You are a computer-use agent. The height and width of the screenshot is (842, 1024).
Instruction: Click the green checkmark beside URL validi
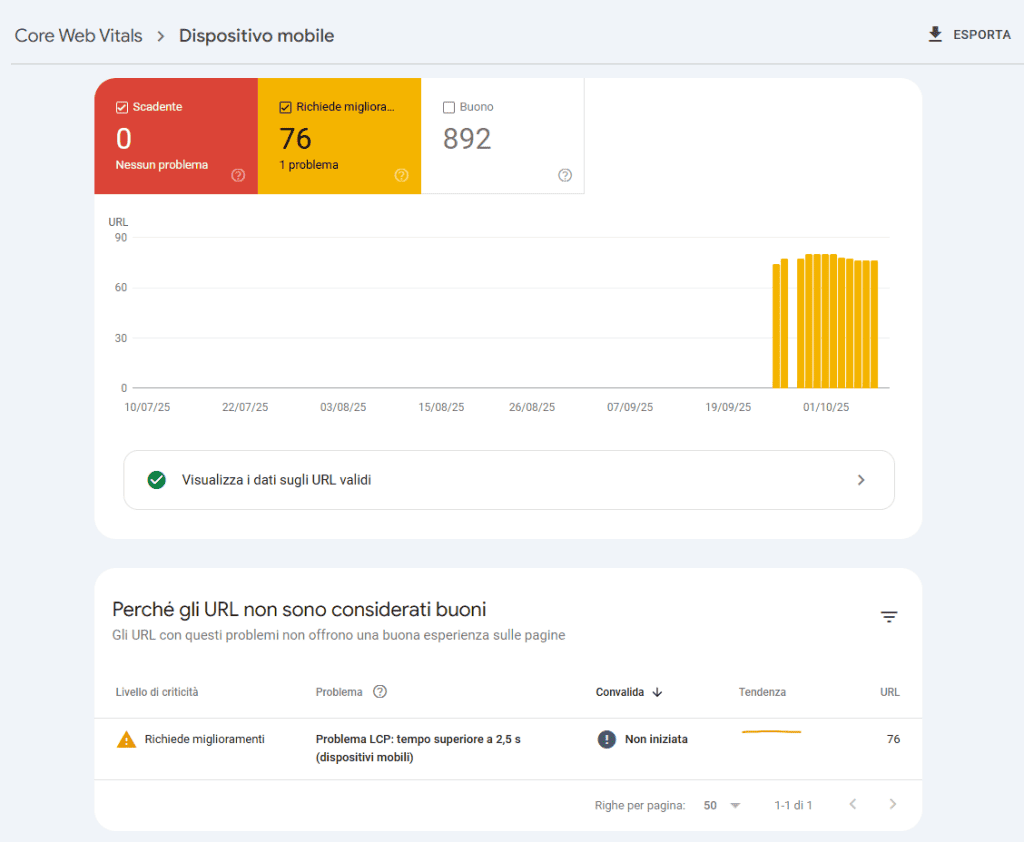(x=157, y=480)
